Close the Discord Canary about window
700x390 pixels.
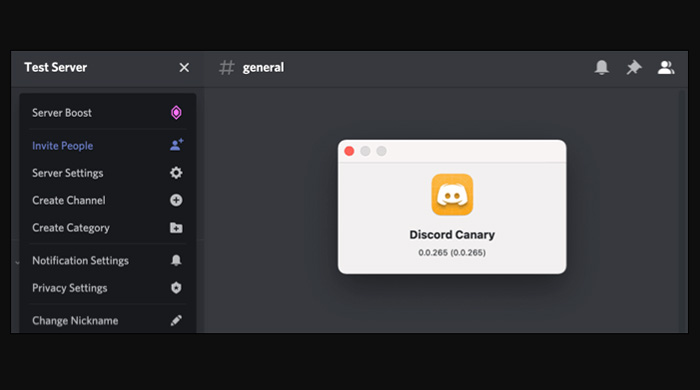click(x=349, y=151)
